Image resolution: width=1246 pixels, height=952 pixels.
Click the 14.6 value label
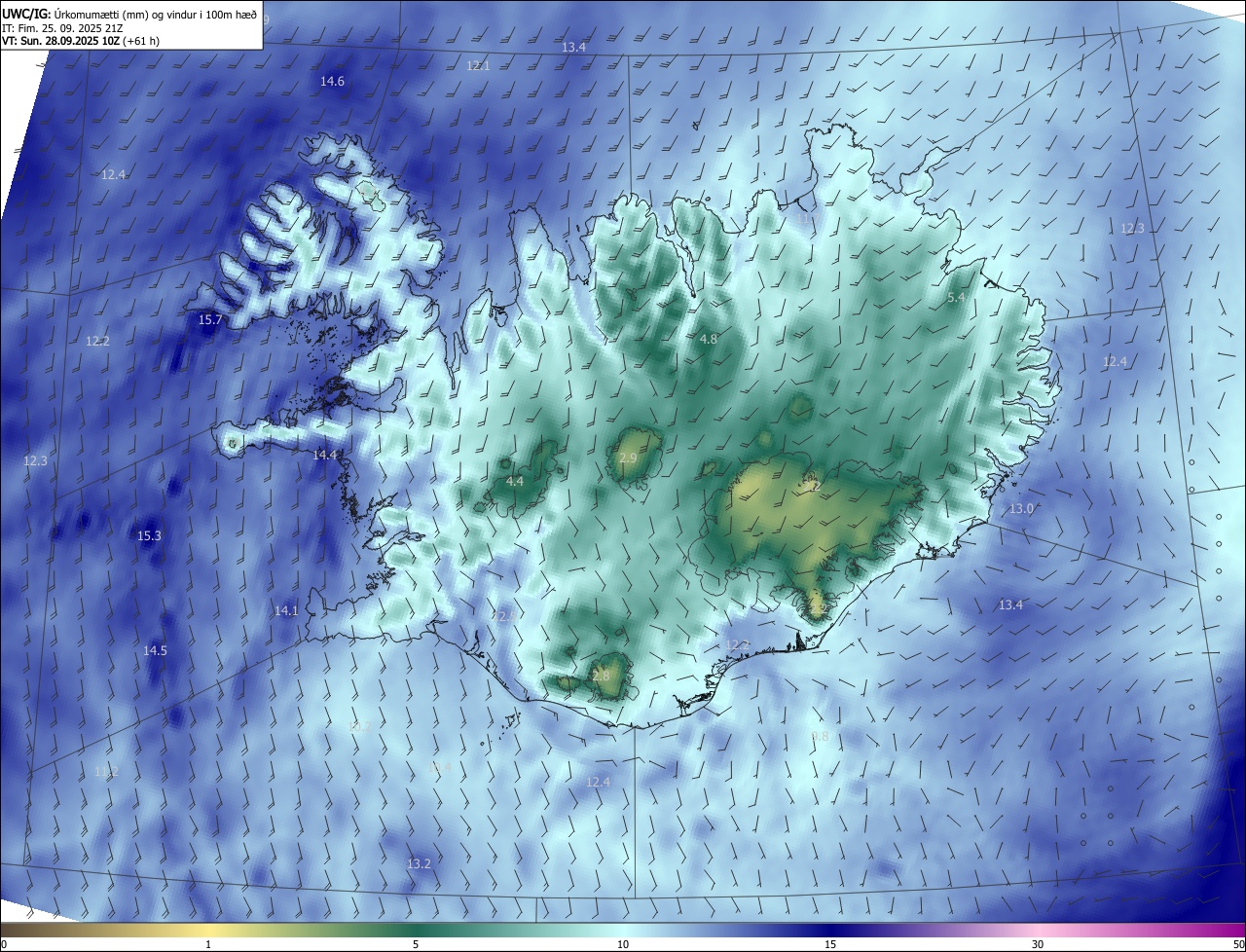coord(332,82)
